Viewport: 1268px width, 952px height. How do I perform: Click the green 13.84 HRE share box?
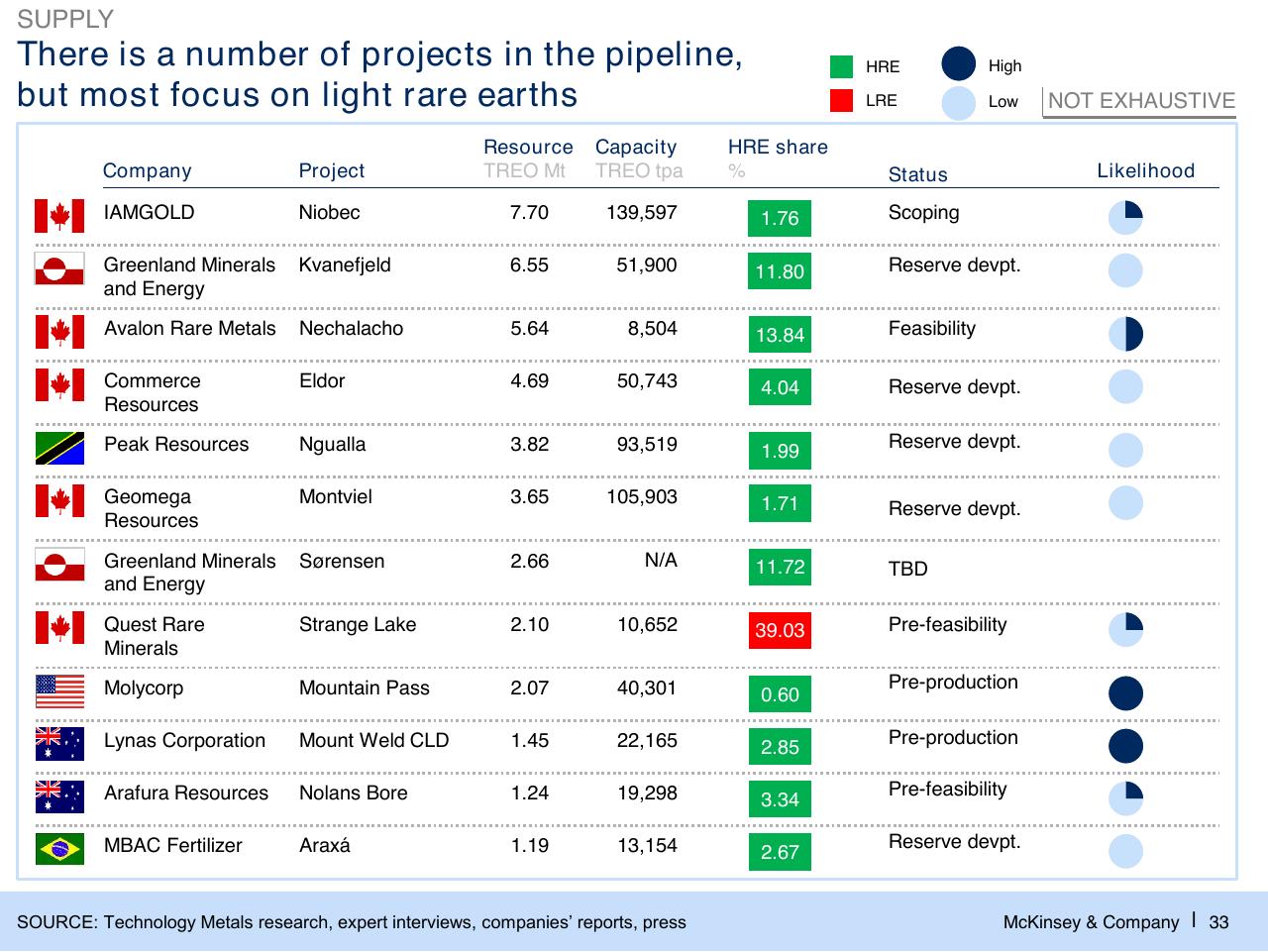click(x=780, y=334)
